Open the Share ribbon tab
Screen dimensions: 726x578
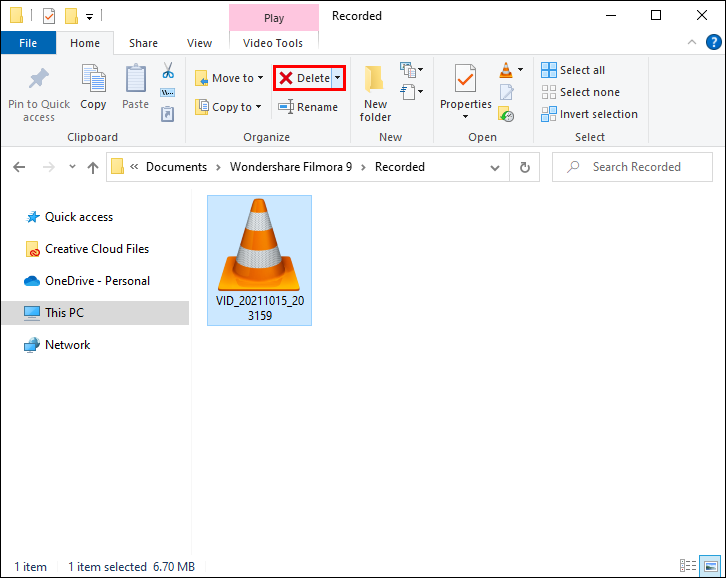coord(144,43)
